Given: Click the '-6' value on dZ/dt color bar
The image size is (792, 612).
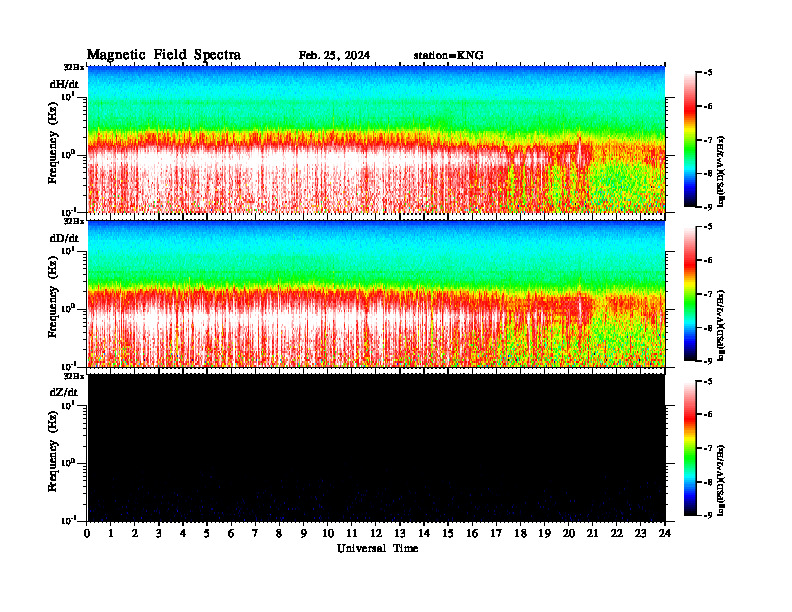Looking at the screenshot, I should tap(707, 415).
